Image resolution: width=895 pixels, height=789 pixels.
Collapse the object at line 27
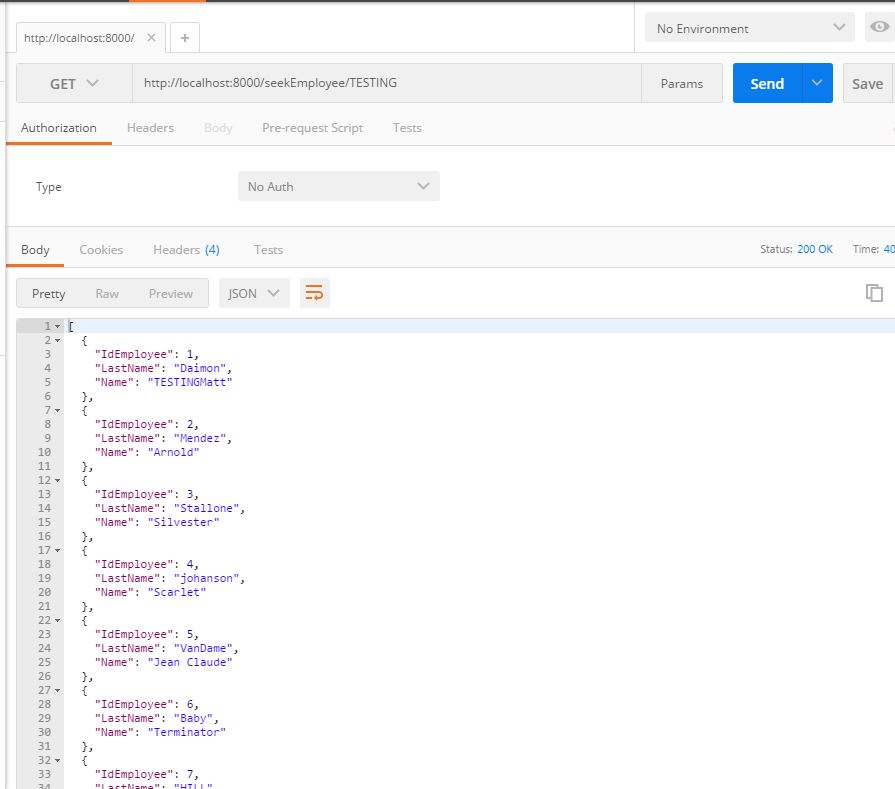(58, 691)
